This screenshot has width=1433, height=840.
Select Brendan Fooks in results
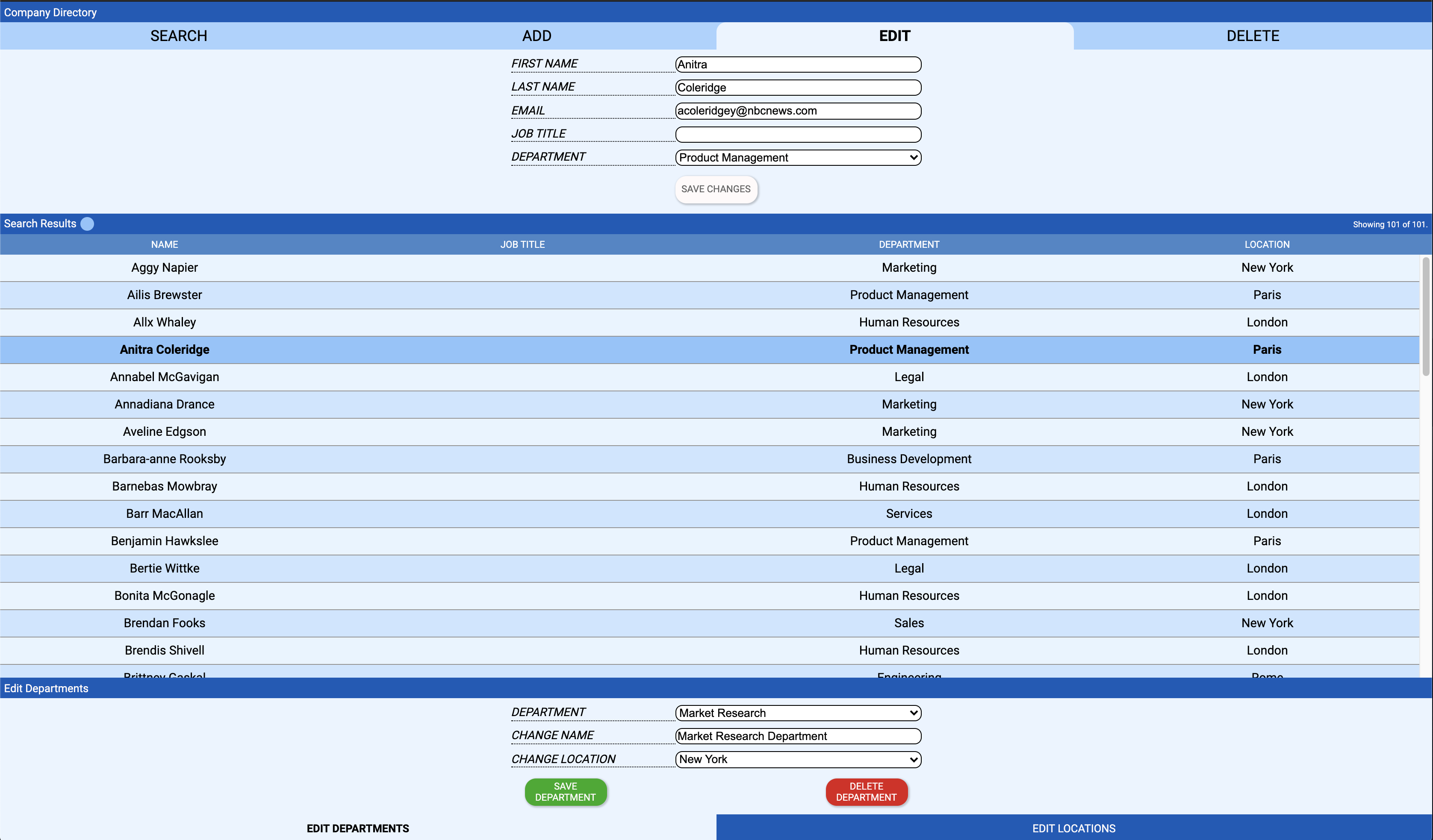pos(164,623)
